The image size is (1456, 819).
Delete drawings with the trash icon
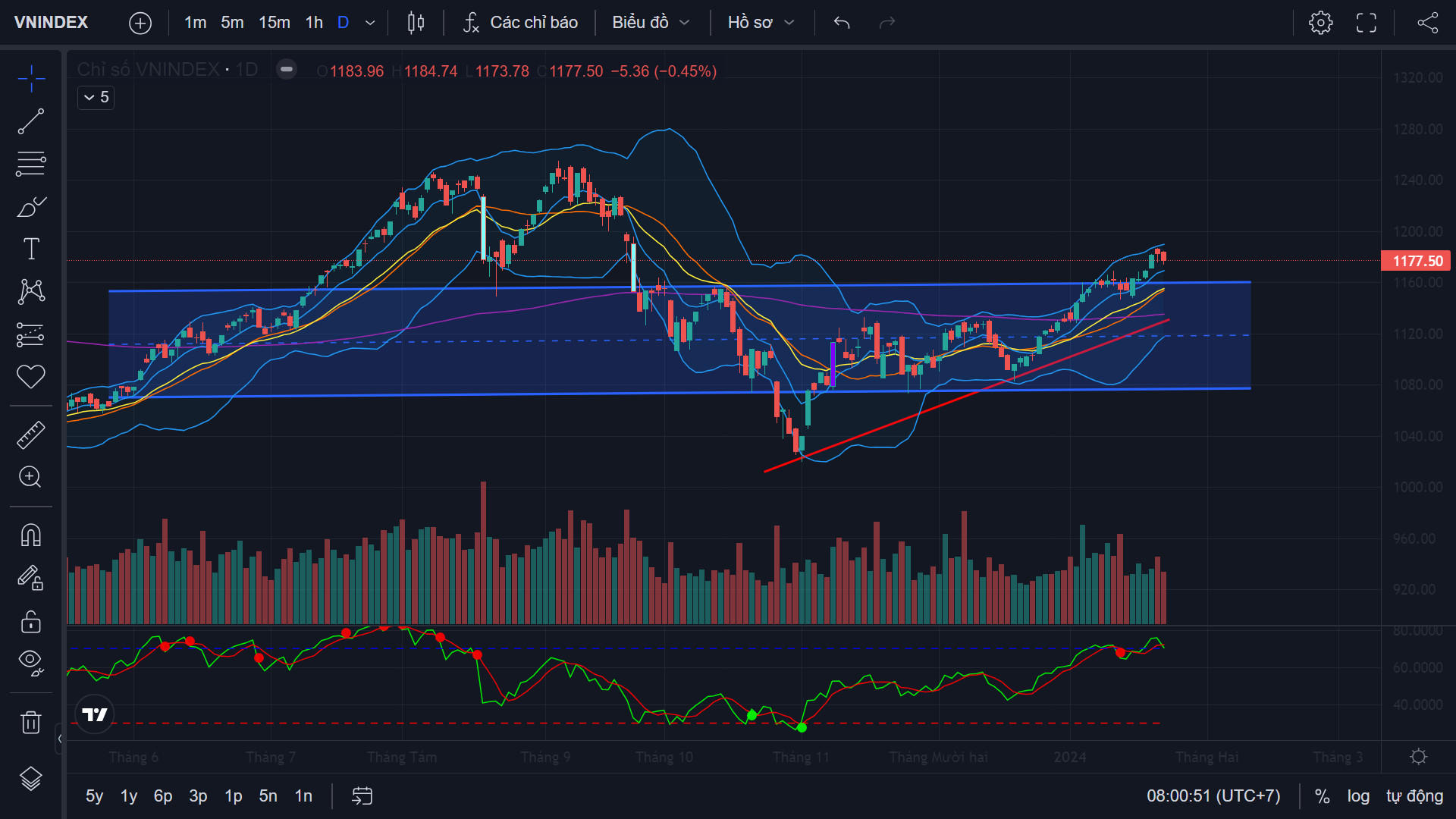(31, 722)
